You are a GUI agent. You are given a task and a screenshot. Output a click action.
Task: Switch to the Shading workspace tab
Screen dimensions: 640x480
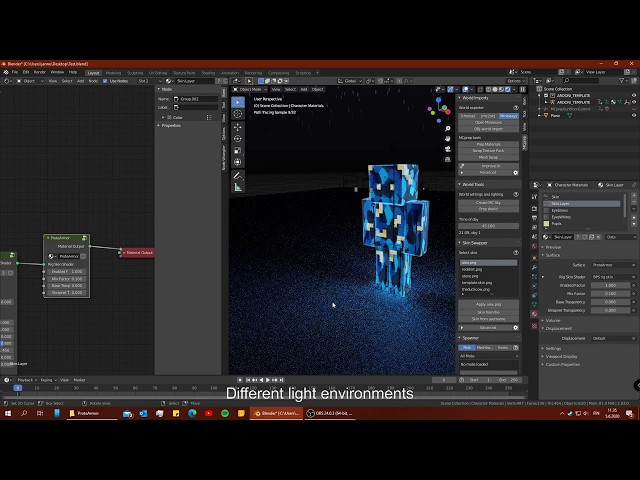tap(208, 73)
